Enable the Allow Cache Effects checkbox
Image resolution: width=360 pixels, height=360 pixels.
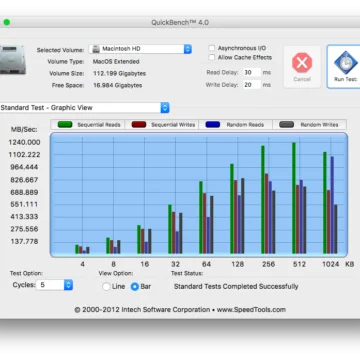[211, 57]
